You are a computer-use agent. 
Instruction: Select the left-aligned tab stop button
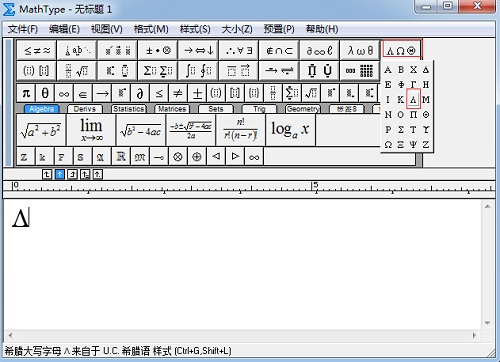[47, 174]
